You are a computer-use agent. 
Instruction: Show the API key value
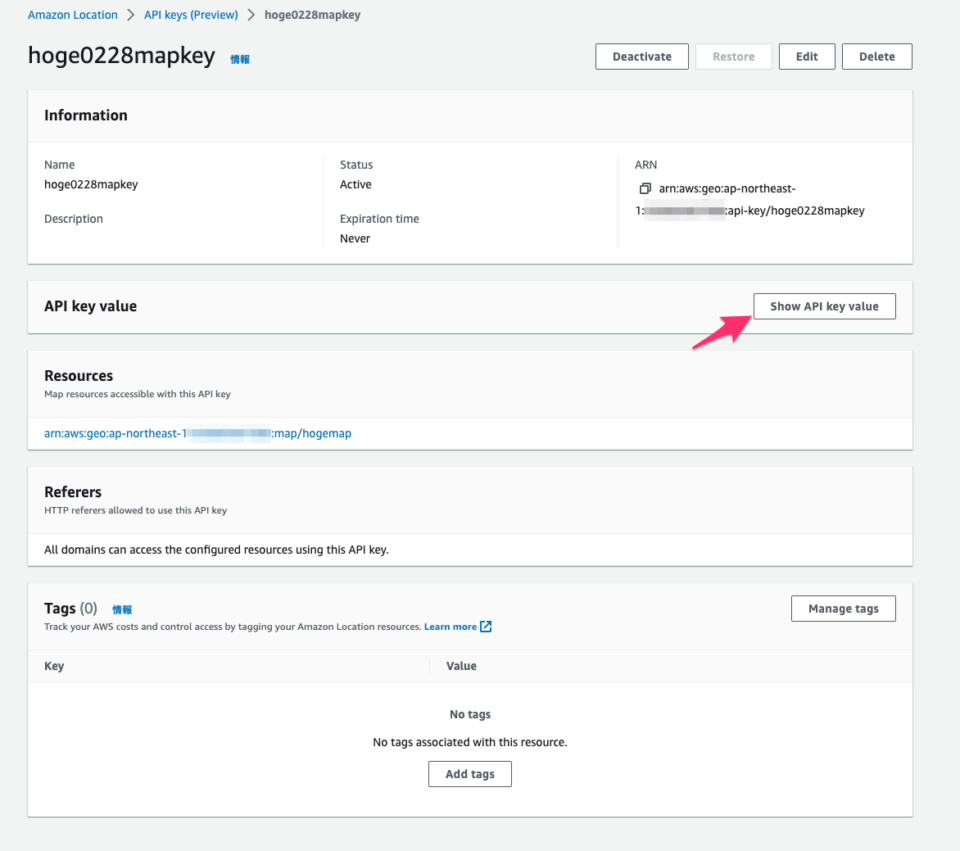tap(824, 306)
